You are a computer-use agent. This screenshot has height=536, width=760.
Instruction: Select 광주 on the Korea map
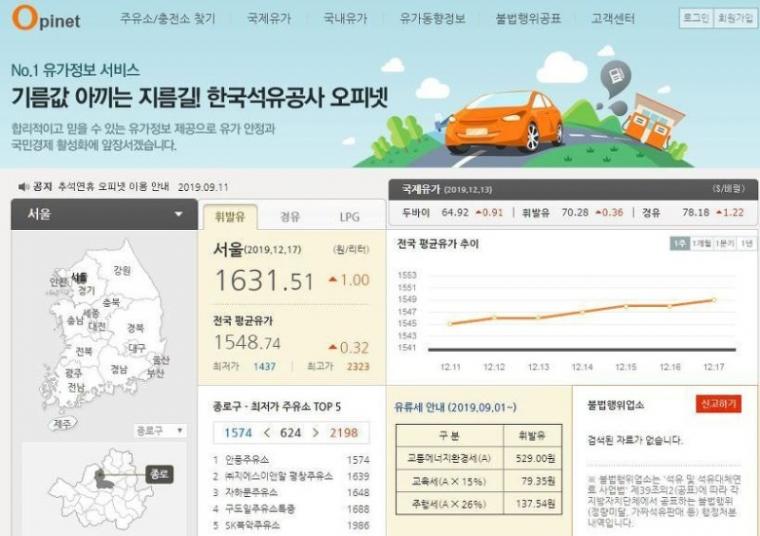tap(74, 373)
